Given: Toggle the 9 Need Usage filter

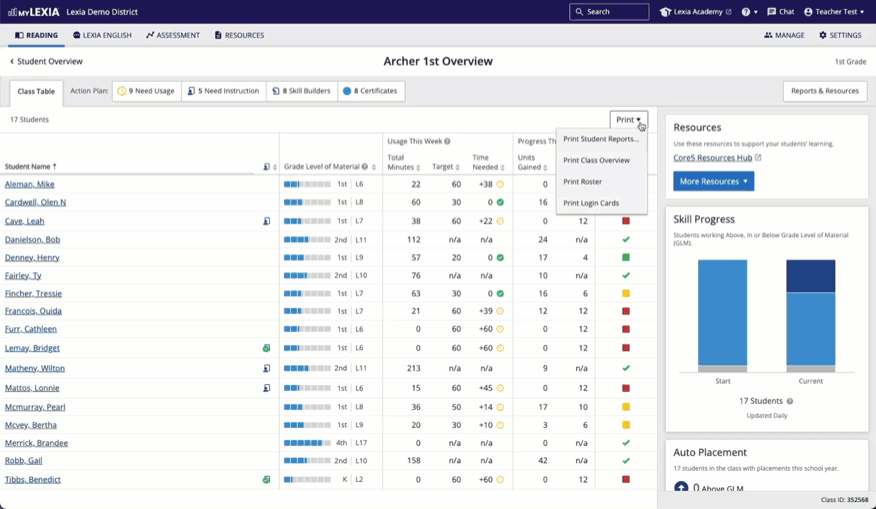Looking at the screenshot, I should [146, 91].
